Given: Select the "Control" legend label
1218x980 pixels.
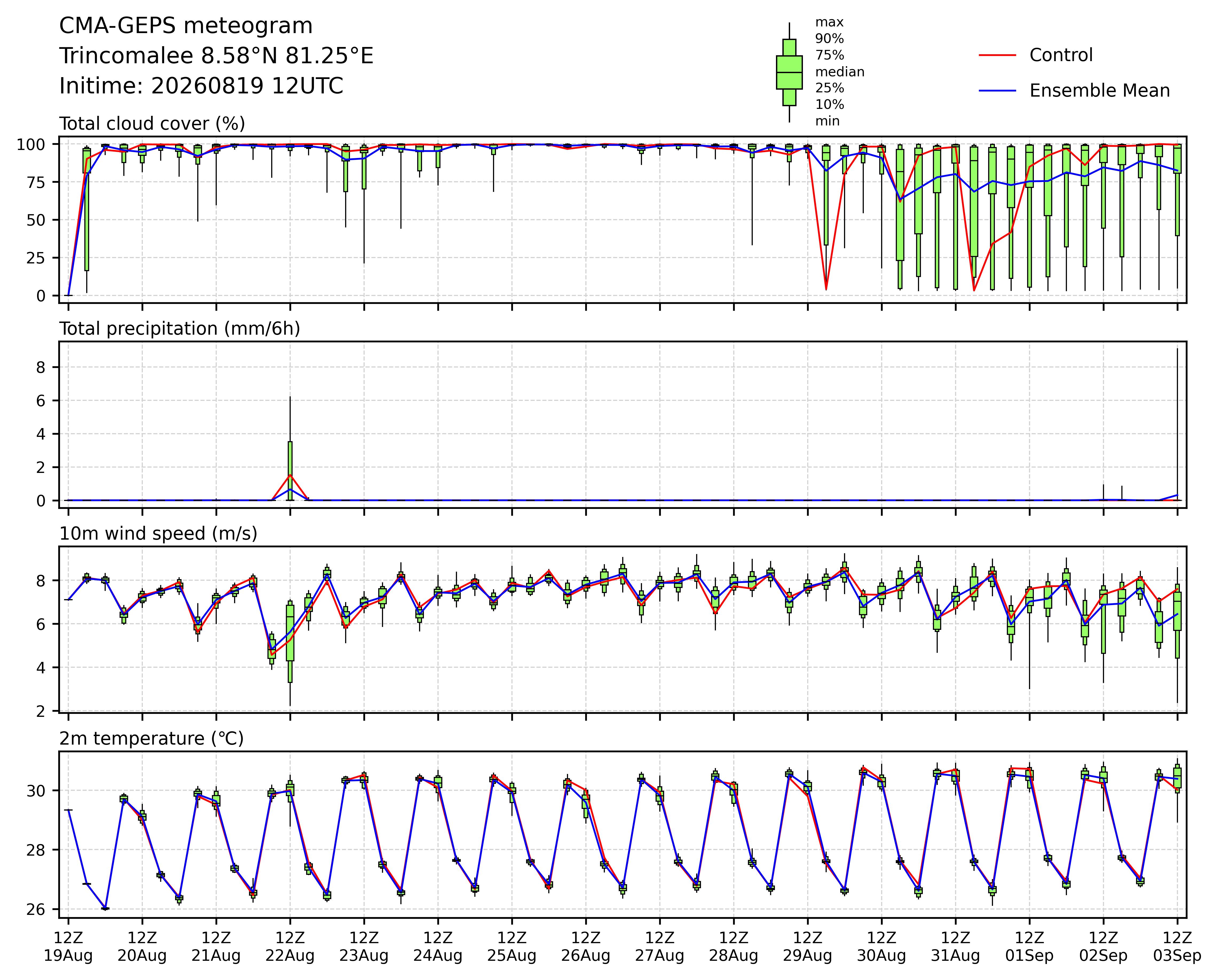Looking at the screenshot, I should point(1061,55).
